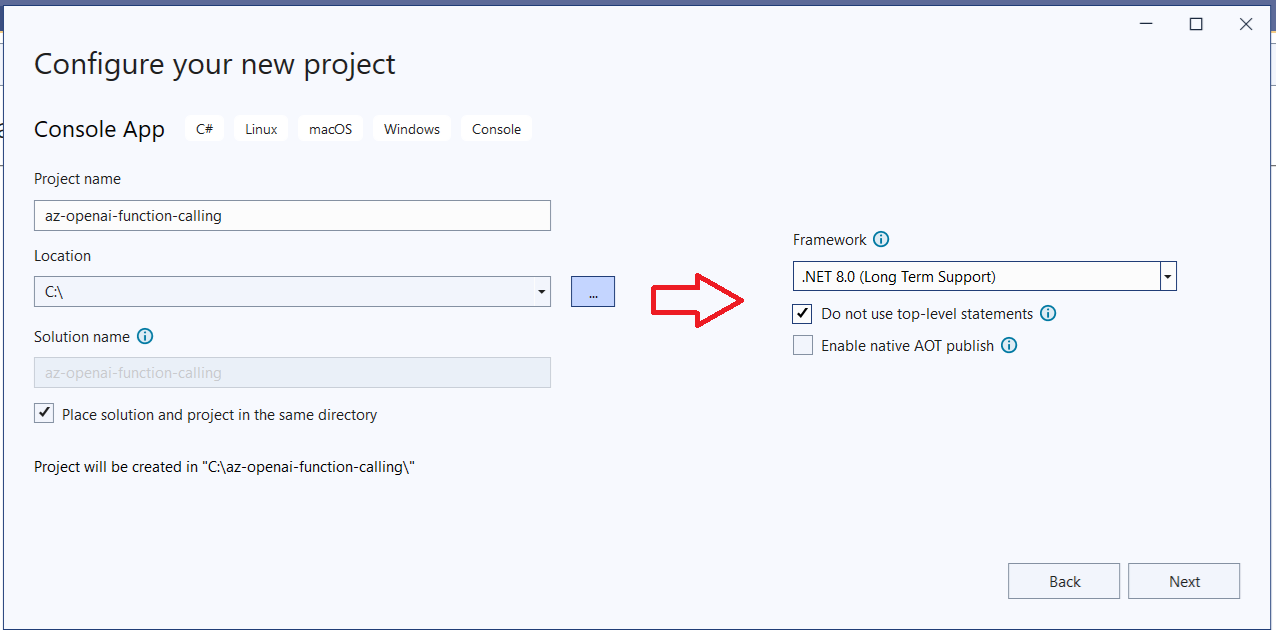1276x633 pixels.
Task: Click the C# language tag
Action: [x=204, y=129]
